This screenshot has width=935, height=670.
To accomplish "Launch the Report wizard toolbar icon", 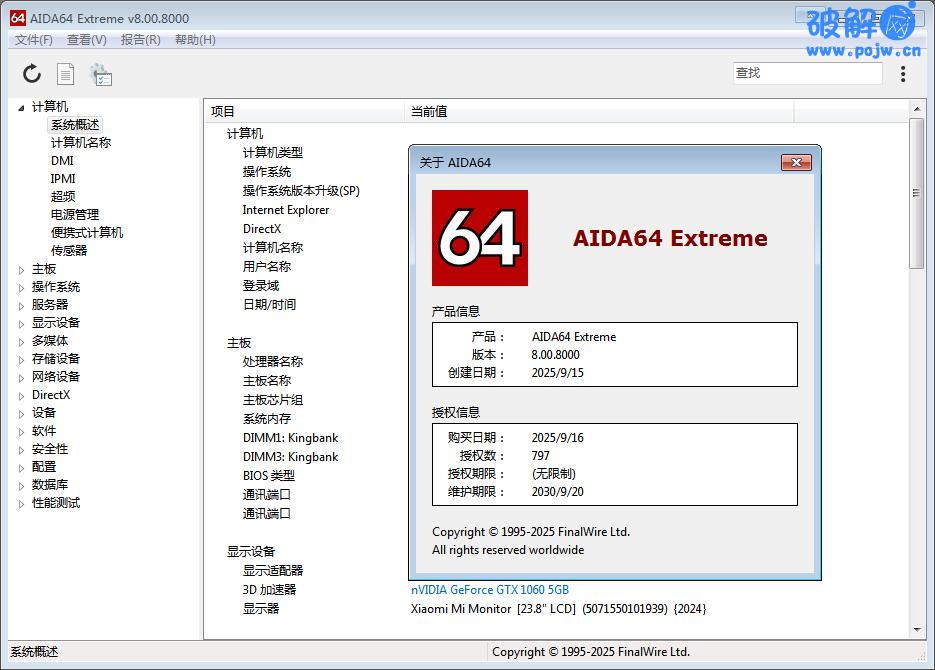I will 99,73.
